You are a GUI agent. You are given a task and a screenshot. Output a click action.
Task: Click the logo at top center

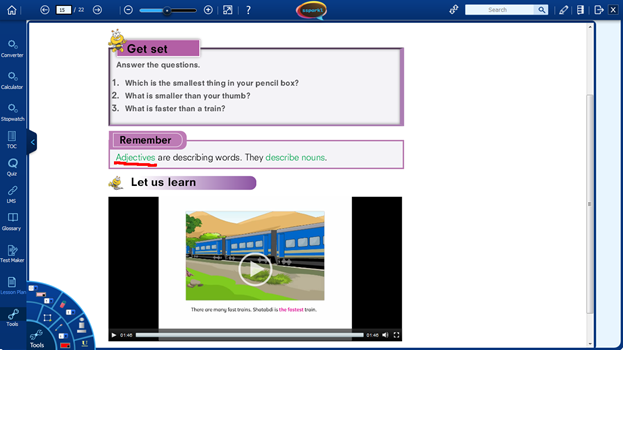point(312,10)
